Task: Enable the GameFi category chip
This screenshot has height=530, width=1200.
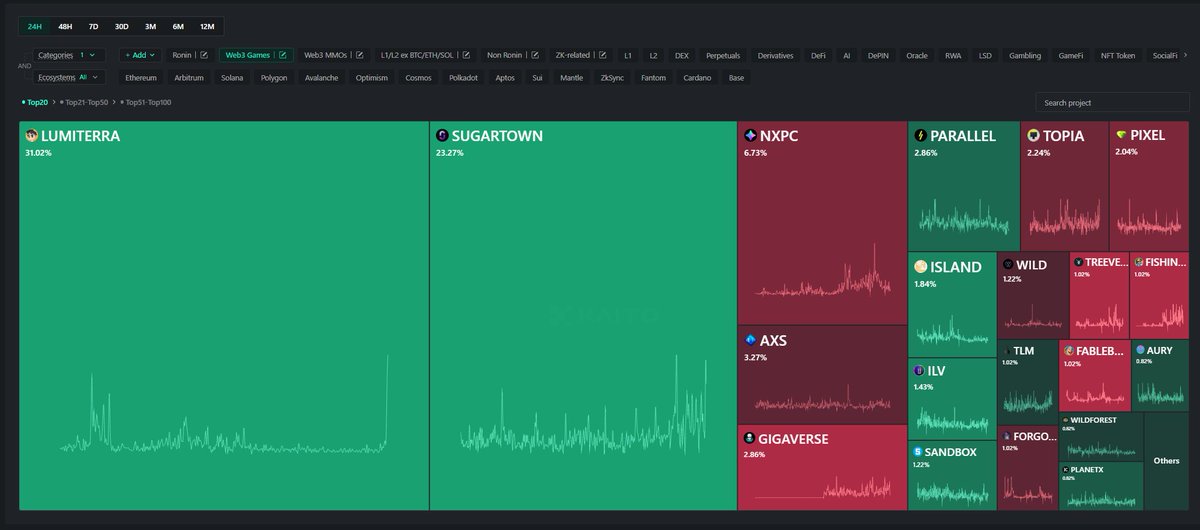Action: click(x=1070, y=55)
